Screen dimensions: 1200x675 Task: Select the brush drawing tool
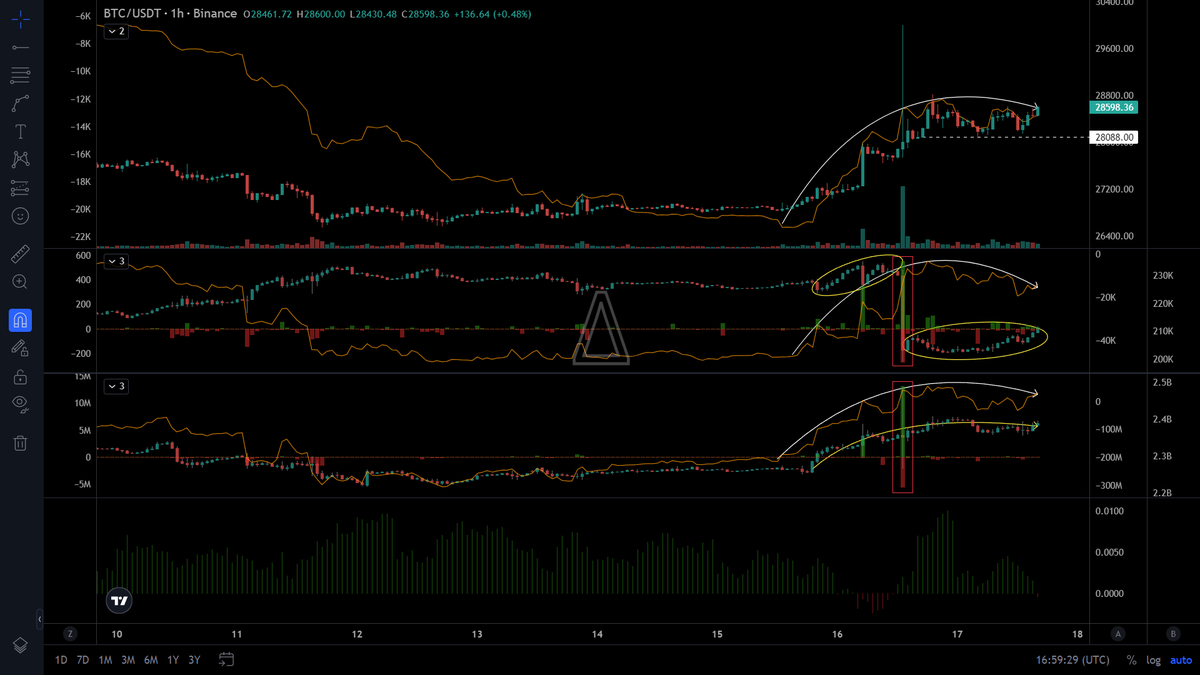[x=20, y=103]
